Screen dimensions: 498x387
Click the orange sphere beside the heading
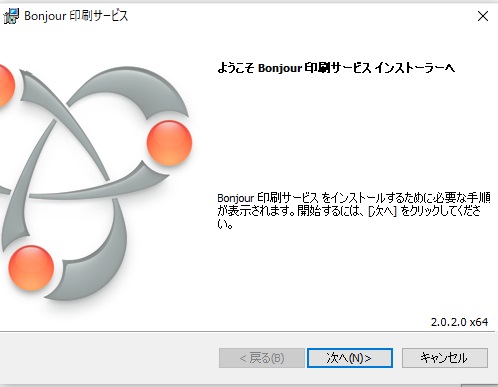click(x=169, y=143)
